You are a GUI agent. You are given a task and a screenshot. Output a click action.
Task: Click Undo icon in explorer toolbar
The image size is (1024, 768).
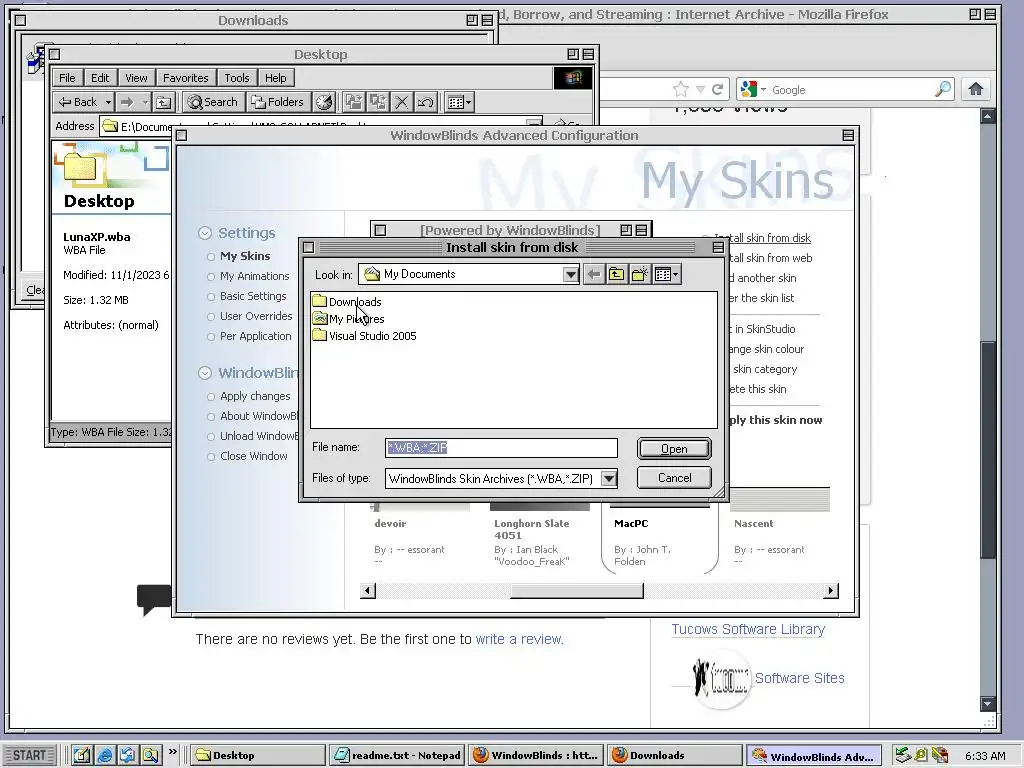pyautogui.click(x=426, y=102)
